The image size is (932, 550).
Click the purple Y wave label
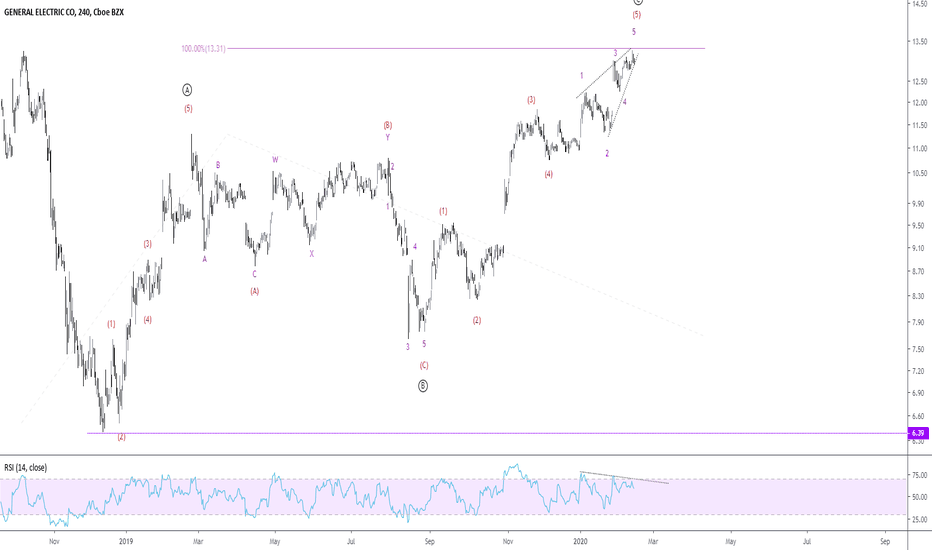pyautogui.click(x=388, y=137)
